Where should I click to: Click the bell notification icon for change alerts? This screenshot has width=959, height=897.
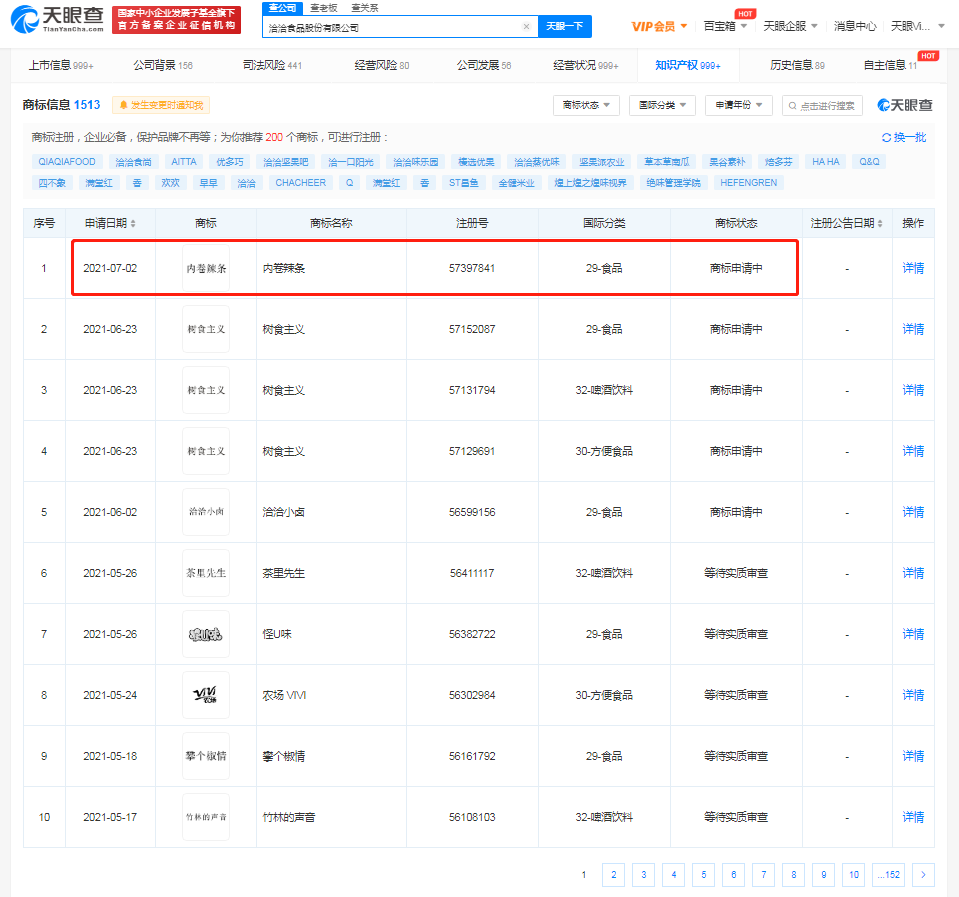(x=124, y=105)
